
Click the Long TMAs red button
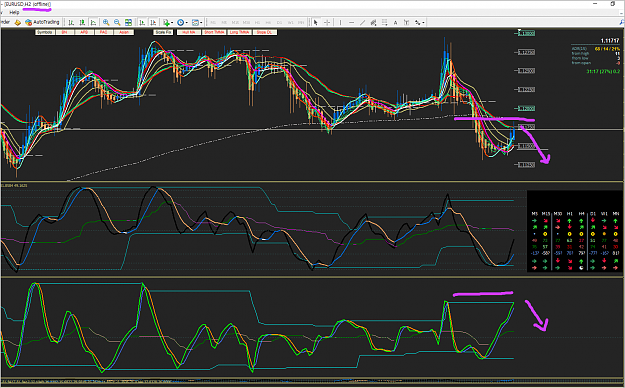(x=240, y=32)
